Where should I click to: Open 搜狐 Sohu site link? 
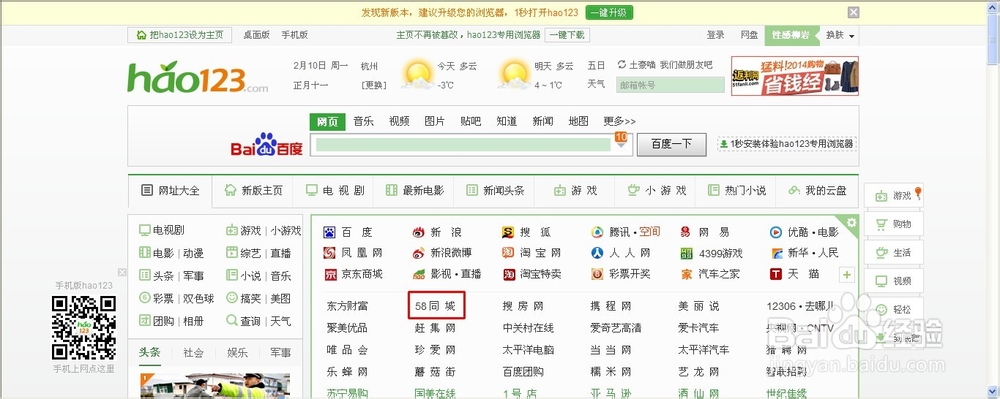point(526,232)
